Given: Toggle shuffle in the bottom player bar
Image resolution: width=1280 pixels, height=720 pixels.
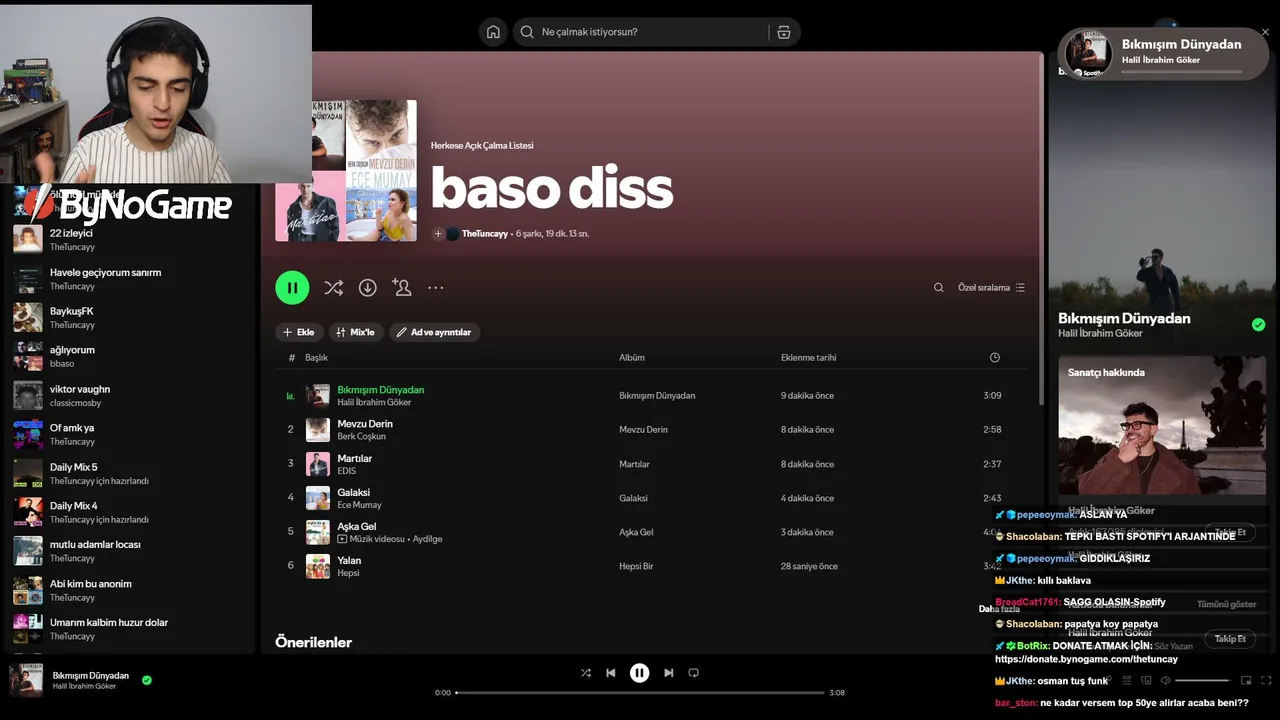Looking at the screenshot, I should tap(586, 673).
